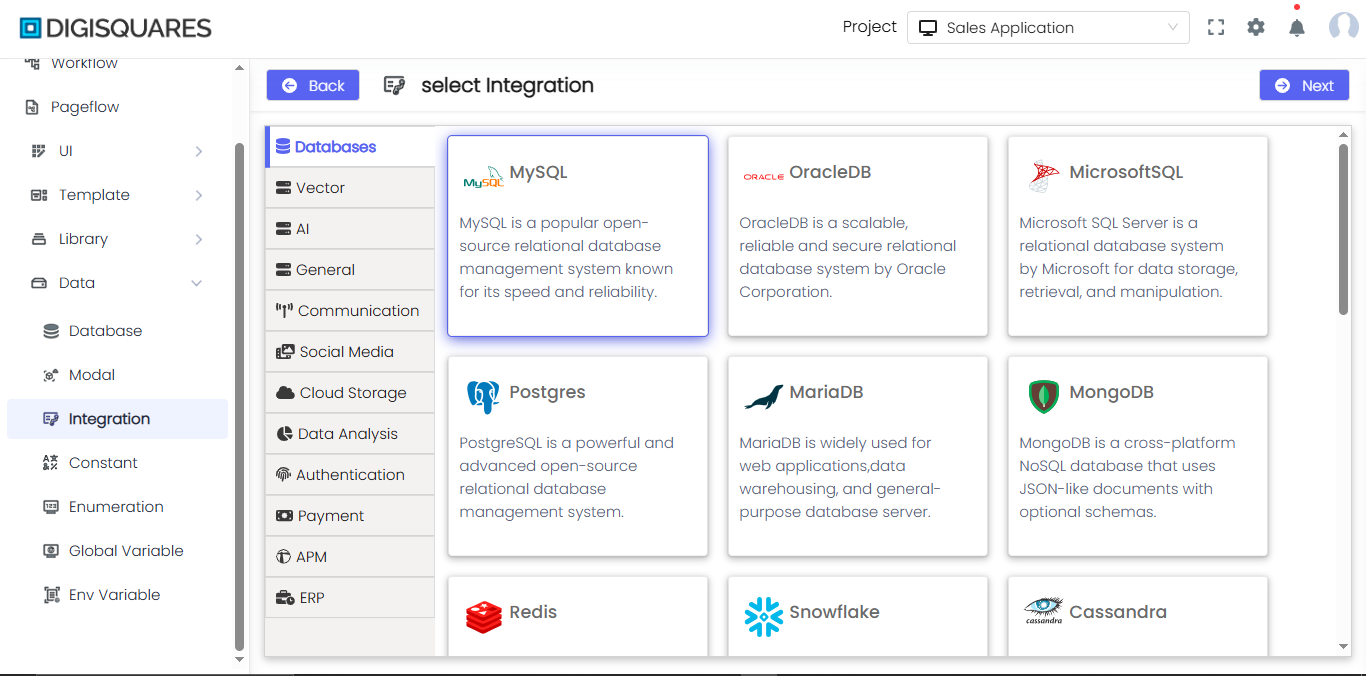Click the Library sidebar icon
This screenshot has height=676, width=1366.
pos(39,239)
